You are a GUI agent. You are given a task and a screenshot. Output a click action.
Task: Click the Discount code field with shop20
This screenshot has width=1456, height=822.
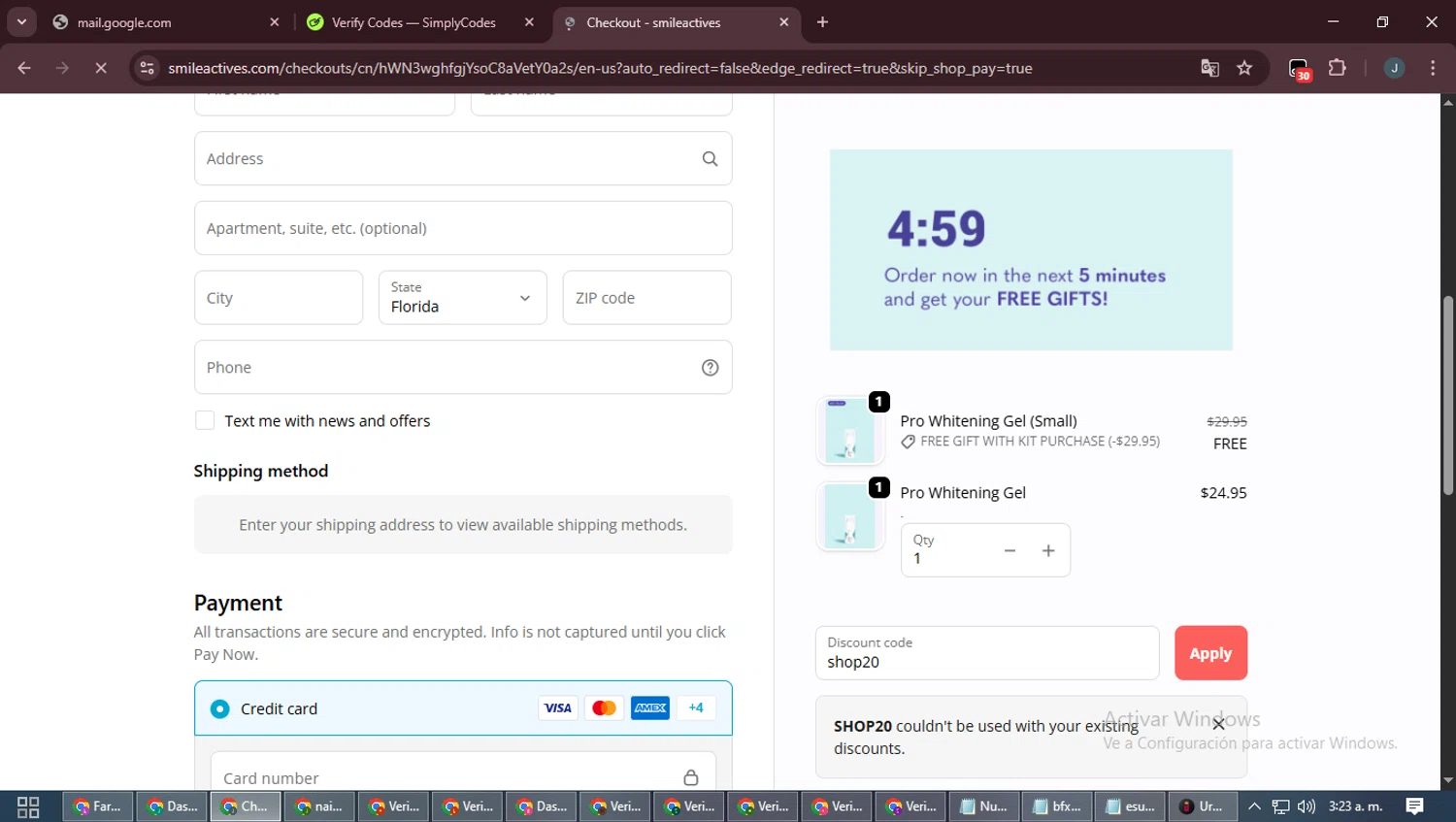coord(987,653)
